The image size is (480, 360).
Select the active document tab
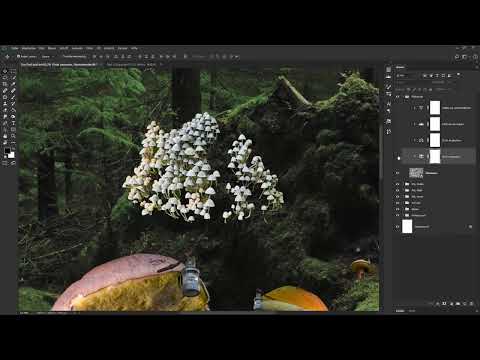tap(58, 64)
